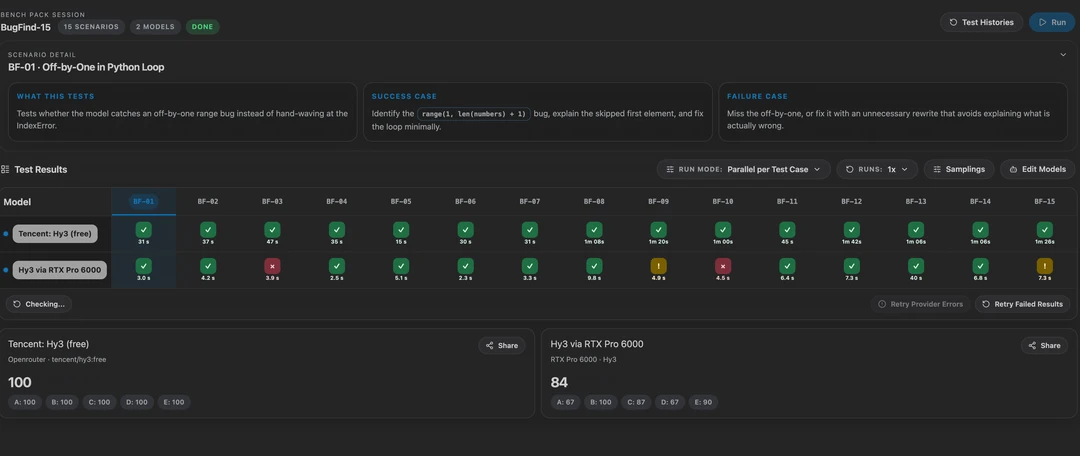Open Tencent Hy3 BF-05 pass result, 15 s
This screenshot has height=456, width=1080.
[x=401, y=230]
